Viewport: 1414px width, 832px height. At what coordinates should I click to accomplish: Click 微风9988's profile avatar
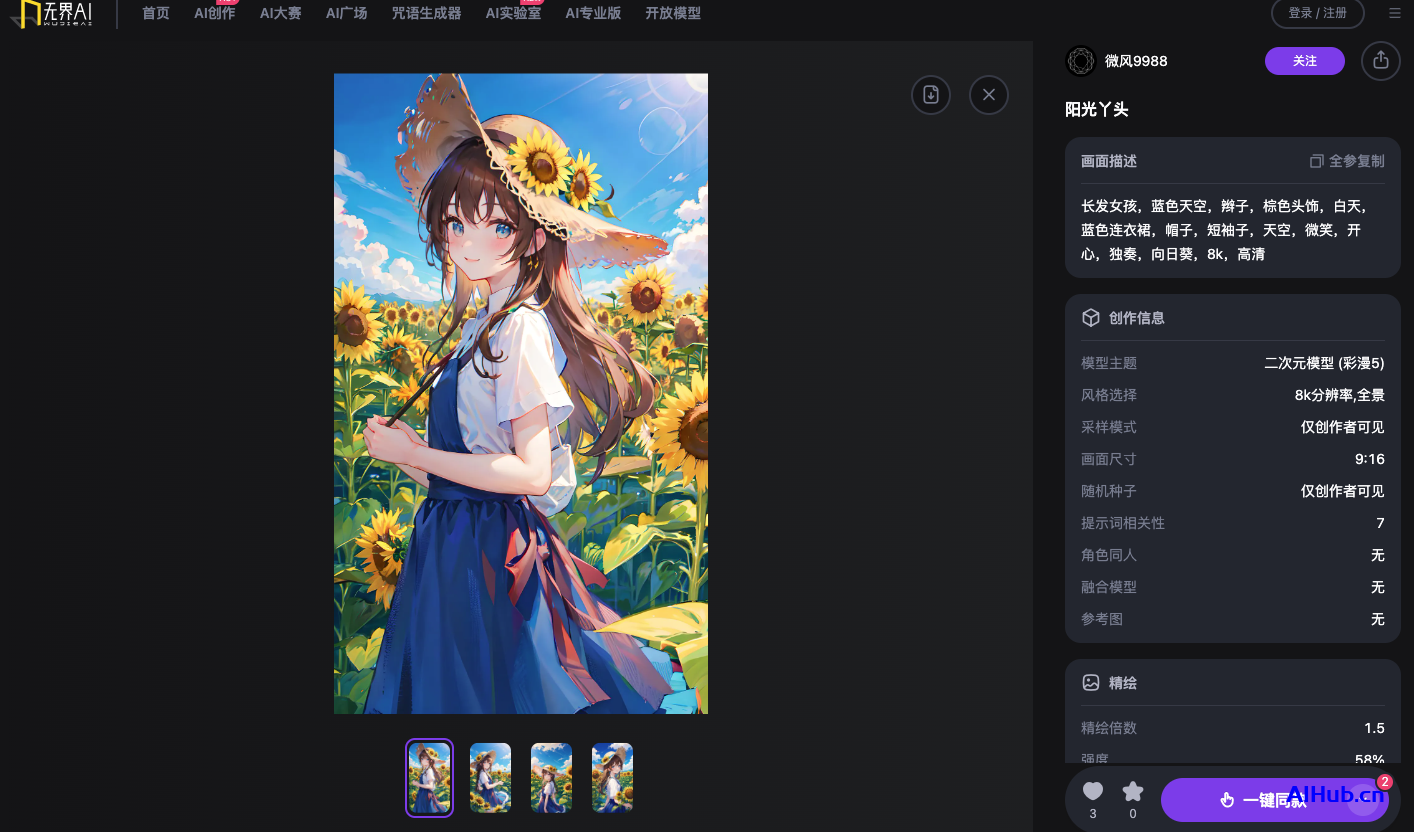tap(1080, 60)
